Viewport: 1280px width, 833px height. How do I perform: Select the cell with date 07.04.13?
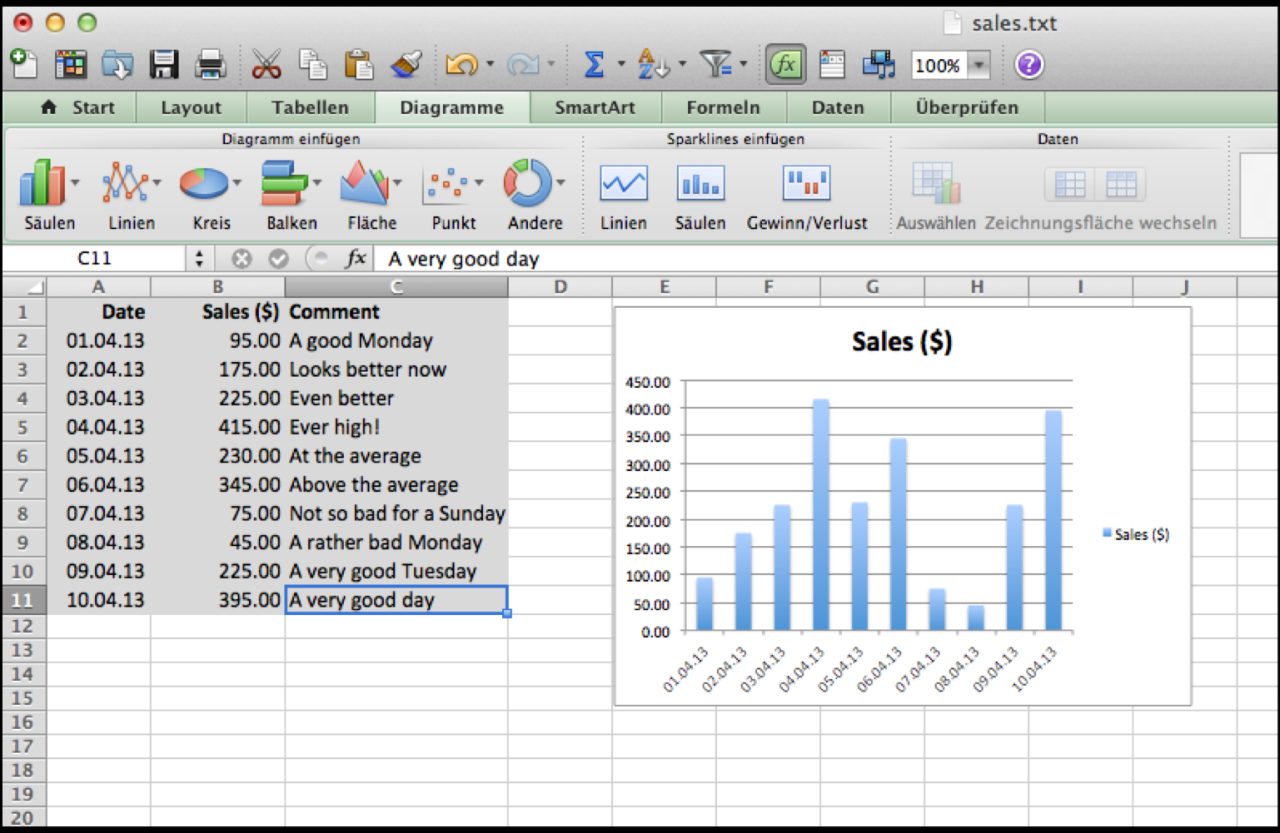98,514
